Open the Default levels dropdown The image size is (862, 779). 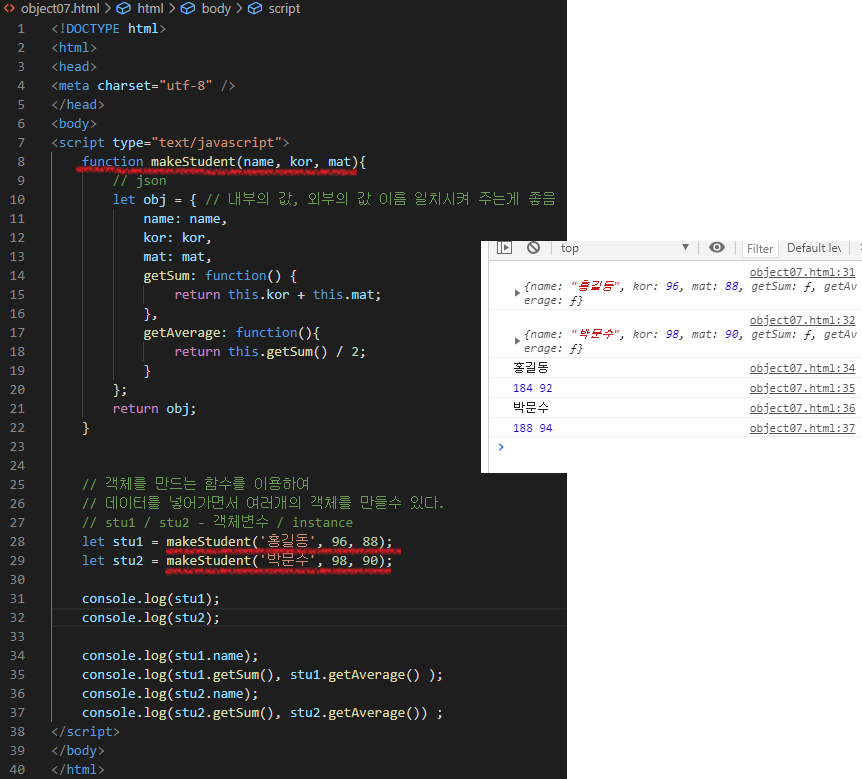814,248
